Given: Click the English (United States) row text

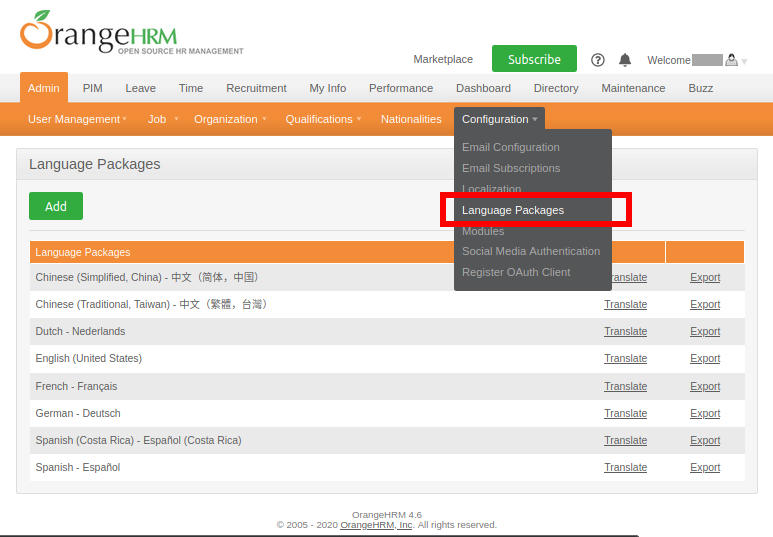Looking at the screenshot, I should tap(88, 358).
